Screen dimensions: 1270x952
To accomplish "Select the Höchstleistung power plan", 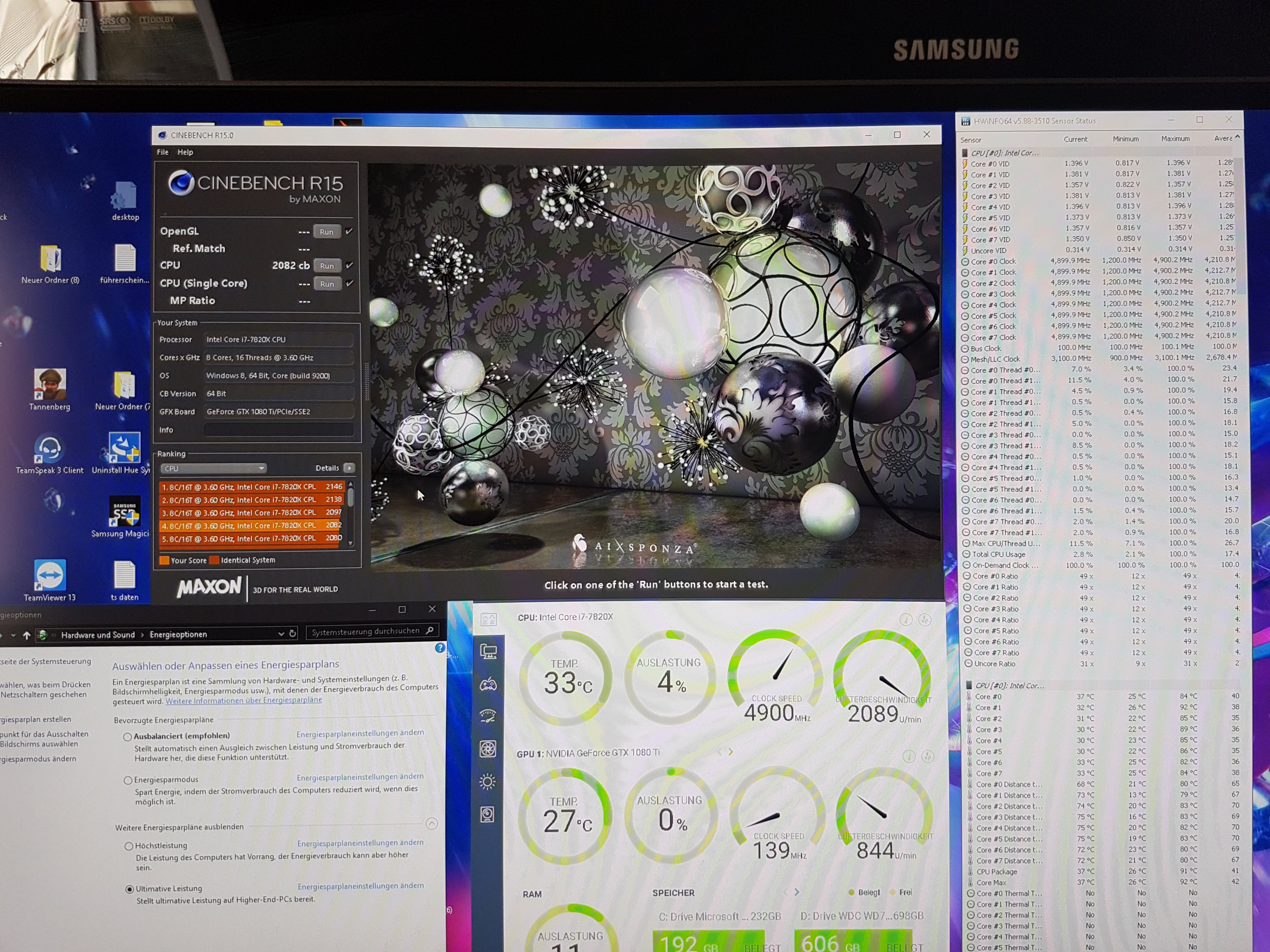I will pyautogui.click(x=129, y=846).
